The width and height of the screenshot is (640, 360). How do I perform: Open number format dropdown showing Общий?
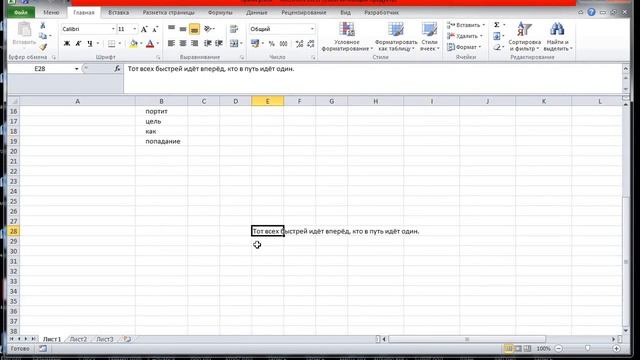(312, 29)
